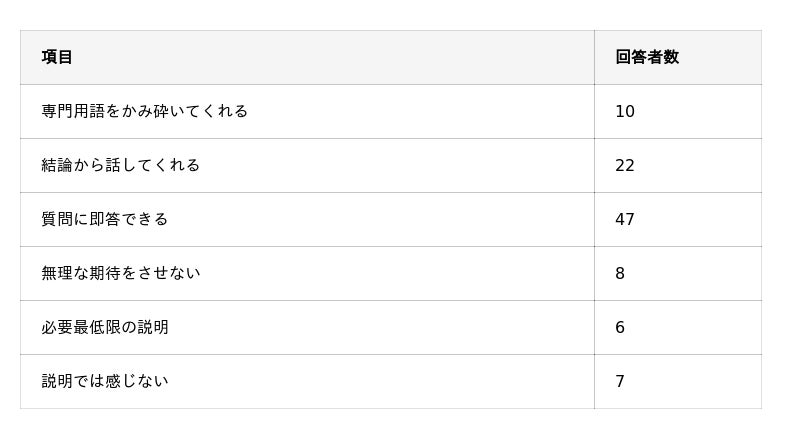Click the respondent count value 10

(625, 111)
